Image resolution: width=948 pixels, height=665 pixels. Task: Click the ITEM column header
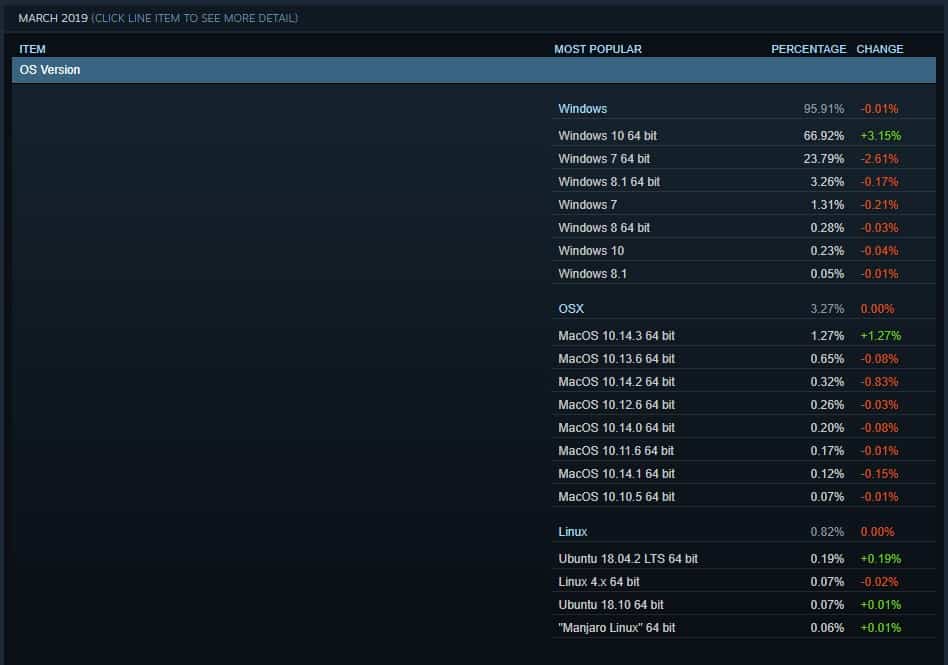[x=32, y=49]
